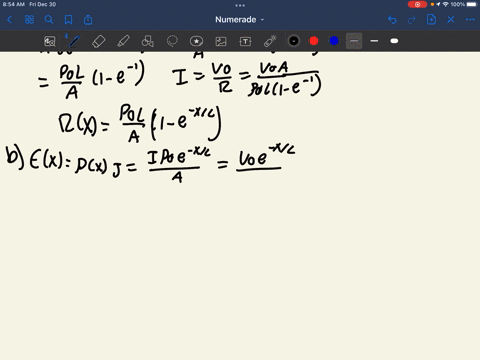Open the Elements star sticker tool
The image size is (480, 360).
tap(196, 41)
